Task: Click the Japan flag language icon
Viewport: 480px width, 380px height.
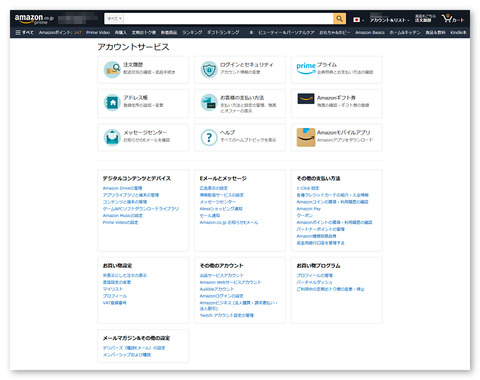Action: [x=357, y=20]
